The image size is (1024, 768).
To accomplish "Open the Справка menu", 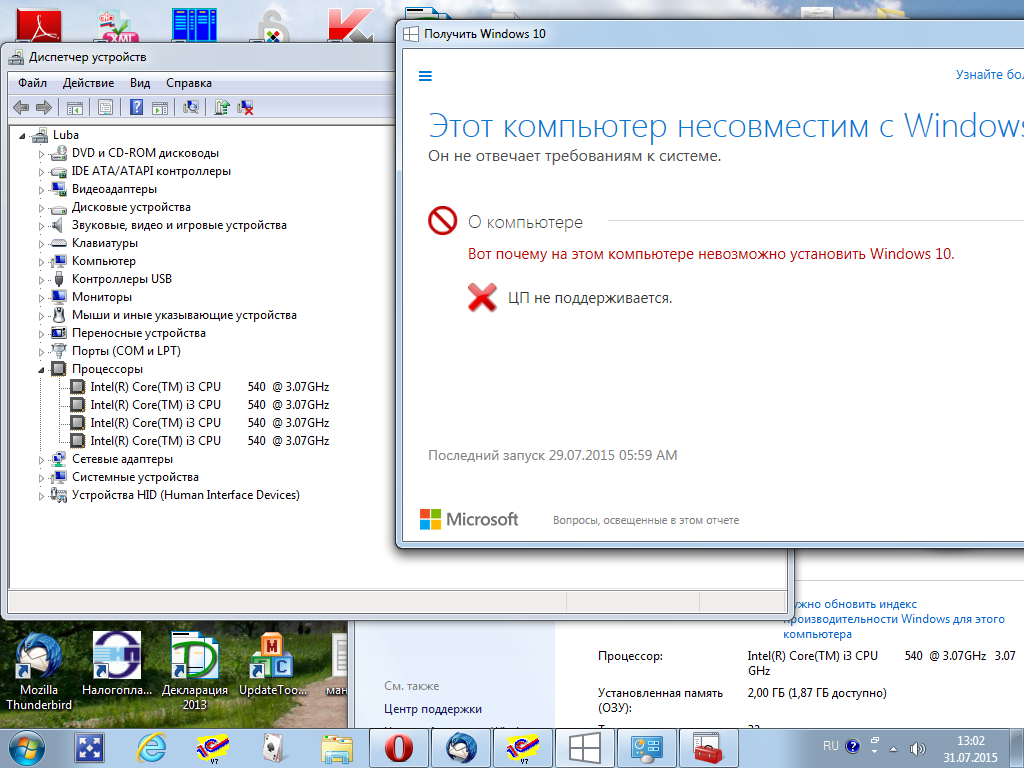I will [189, 83].
